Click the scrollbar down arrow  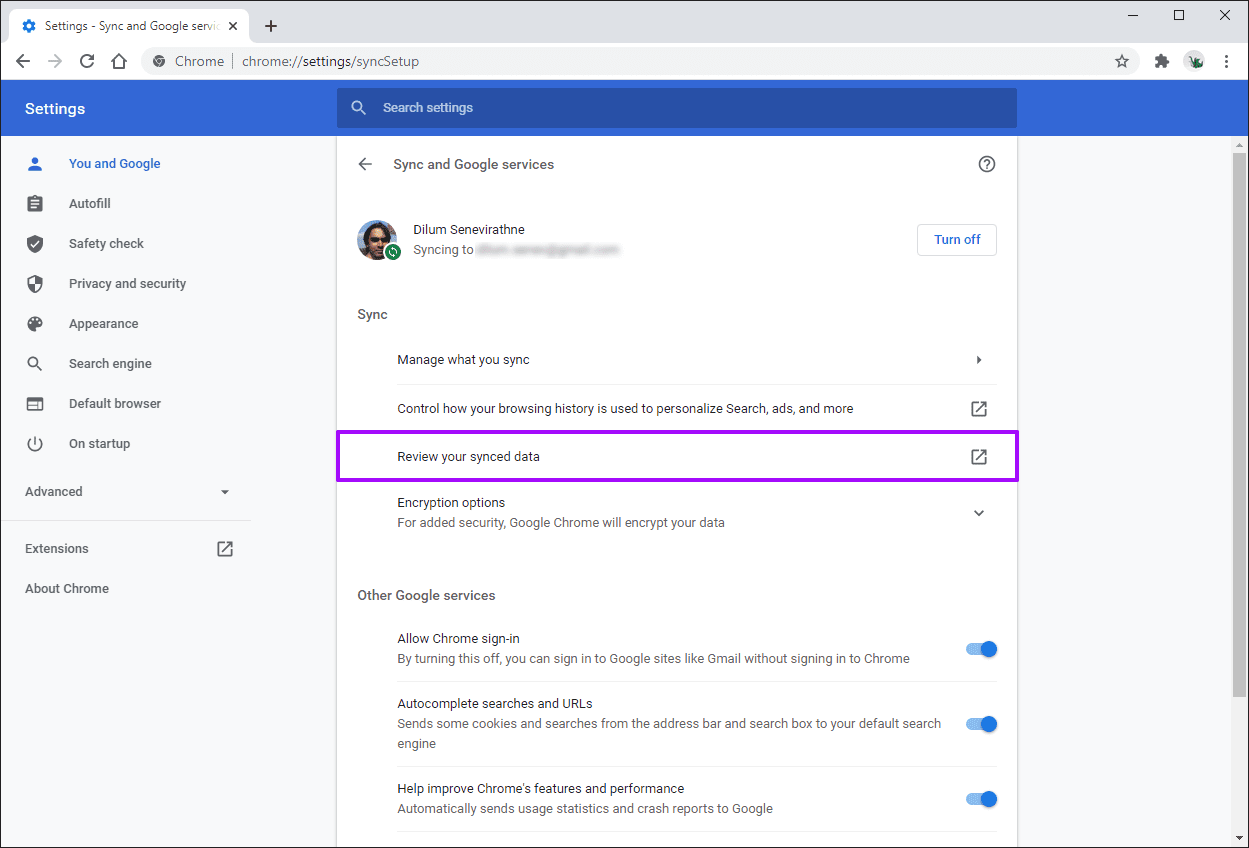point(1240,838)
